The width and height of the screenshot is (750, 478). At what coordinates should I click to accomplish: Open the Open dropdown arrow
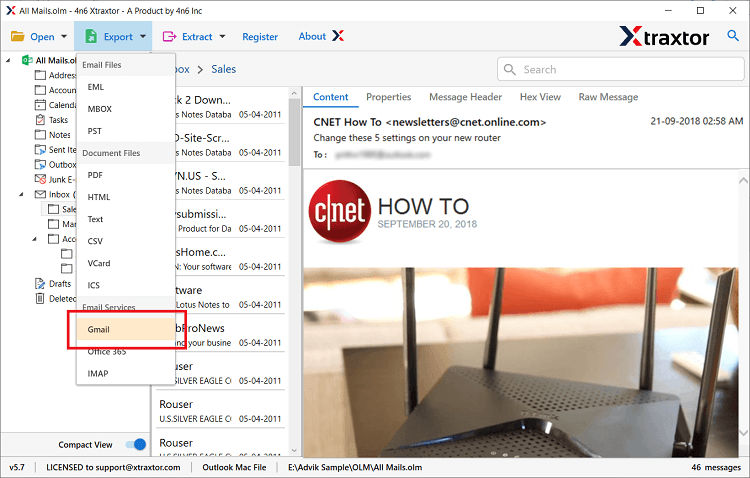[x=64, y=36]
